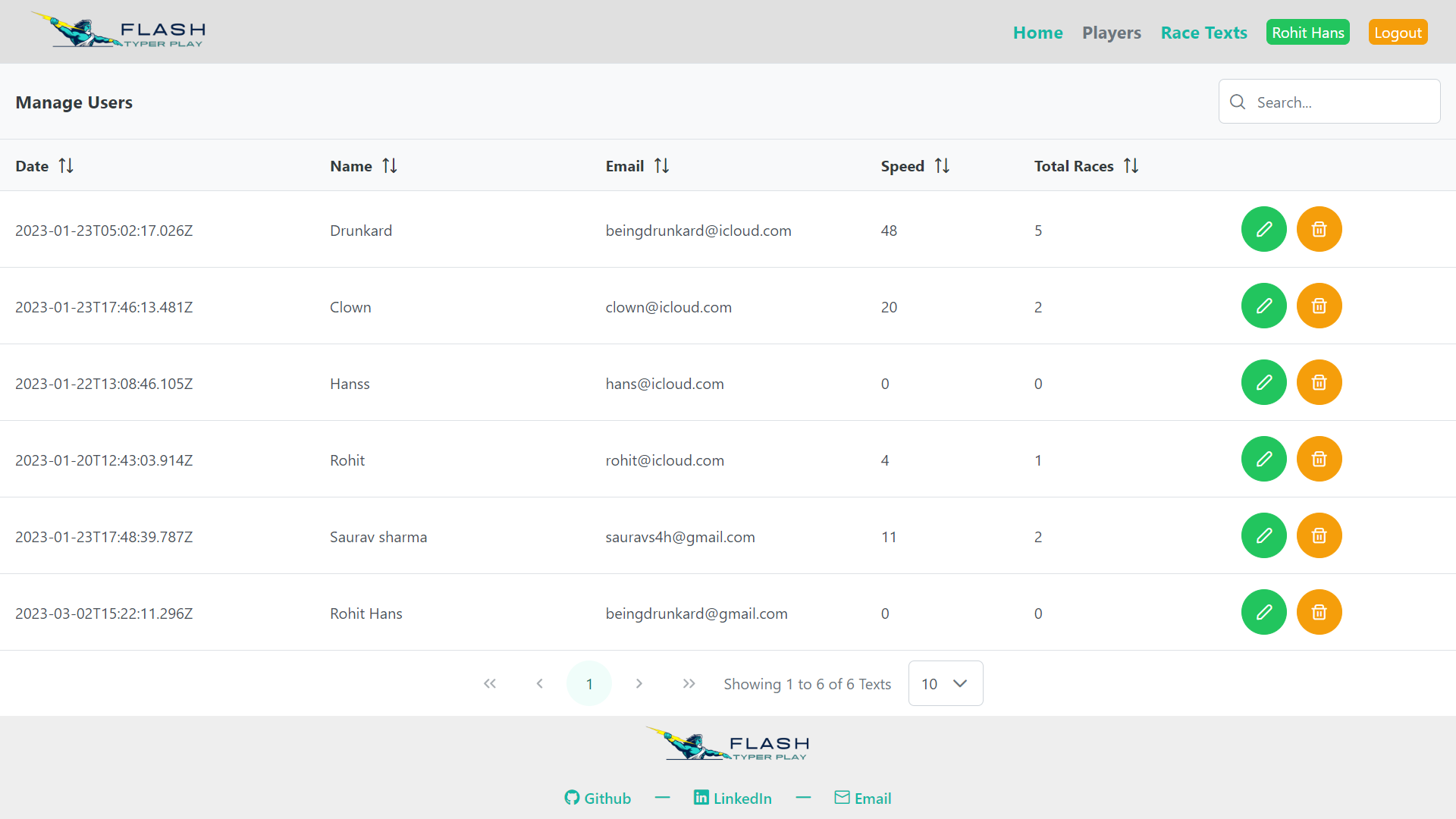
Task: Click the Manage Users heading
Action: point(74,102)
